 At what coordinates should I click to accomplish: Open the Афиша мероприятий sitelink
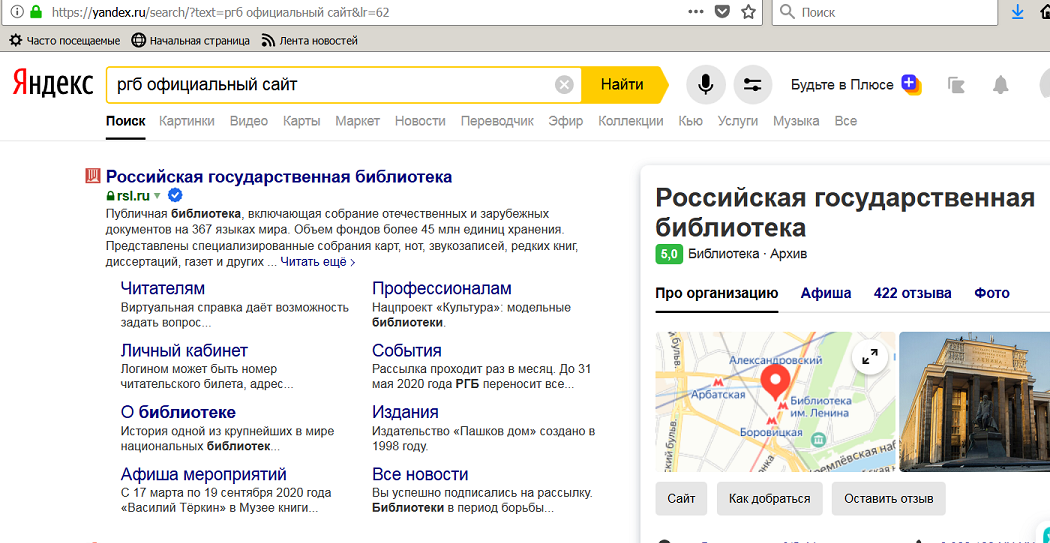(x=204, y=474)
